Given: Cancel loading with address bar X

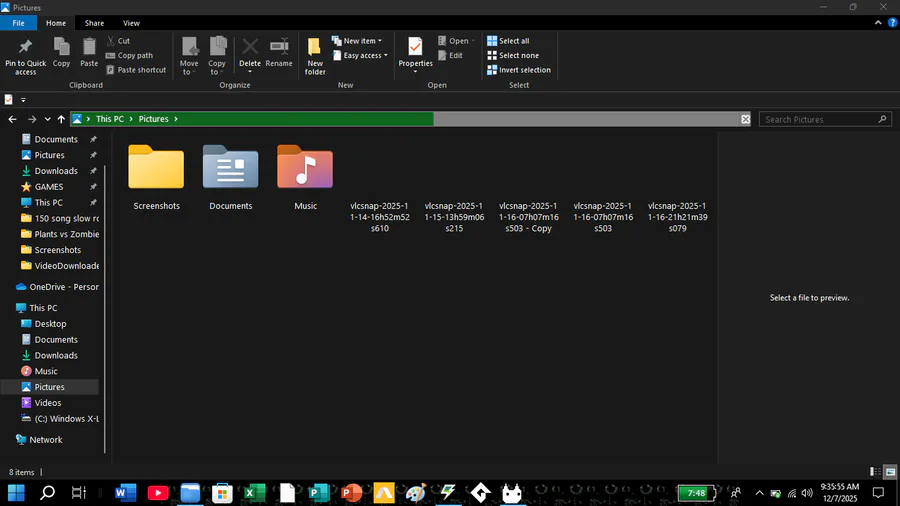Looking at the screenshot, I should pos(745,119).
